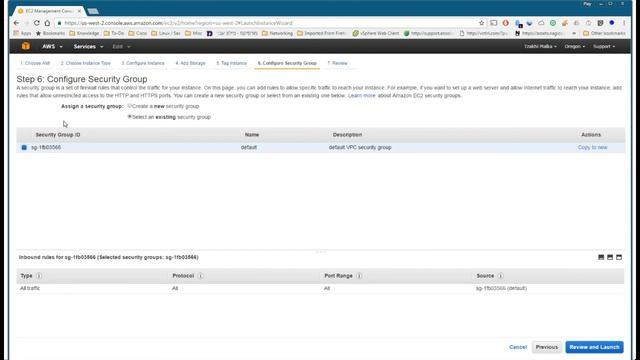Show info for Port Range column

pos(359,276)
